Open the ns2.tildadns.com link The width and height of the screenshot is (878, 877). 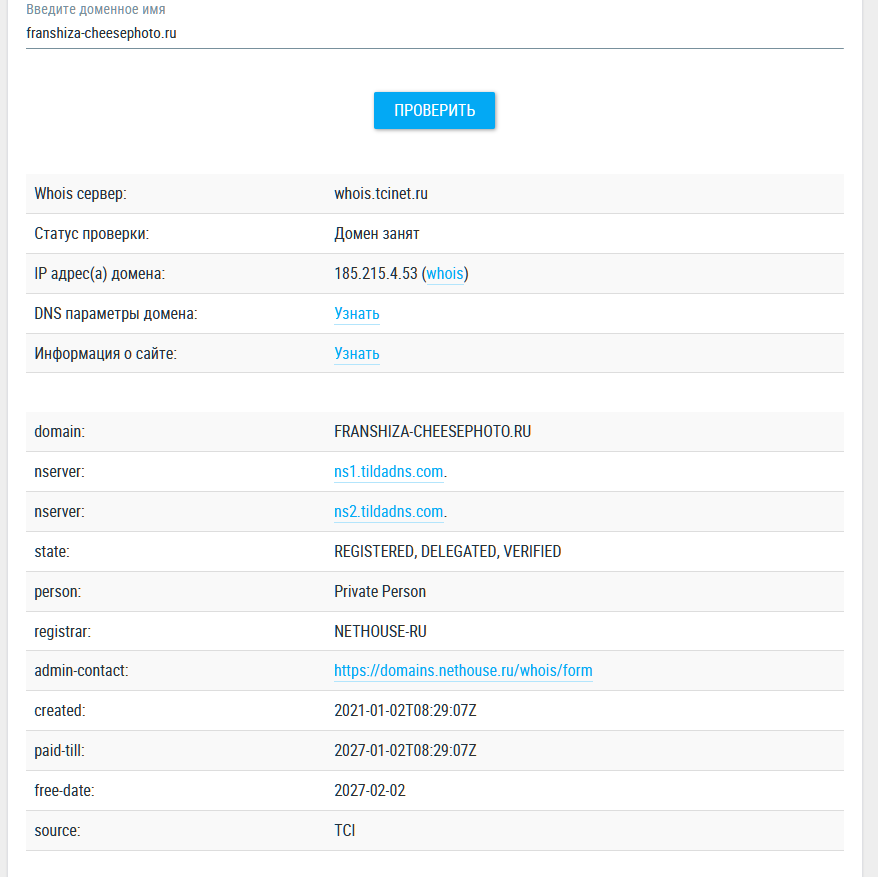389,511
